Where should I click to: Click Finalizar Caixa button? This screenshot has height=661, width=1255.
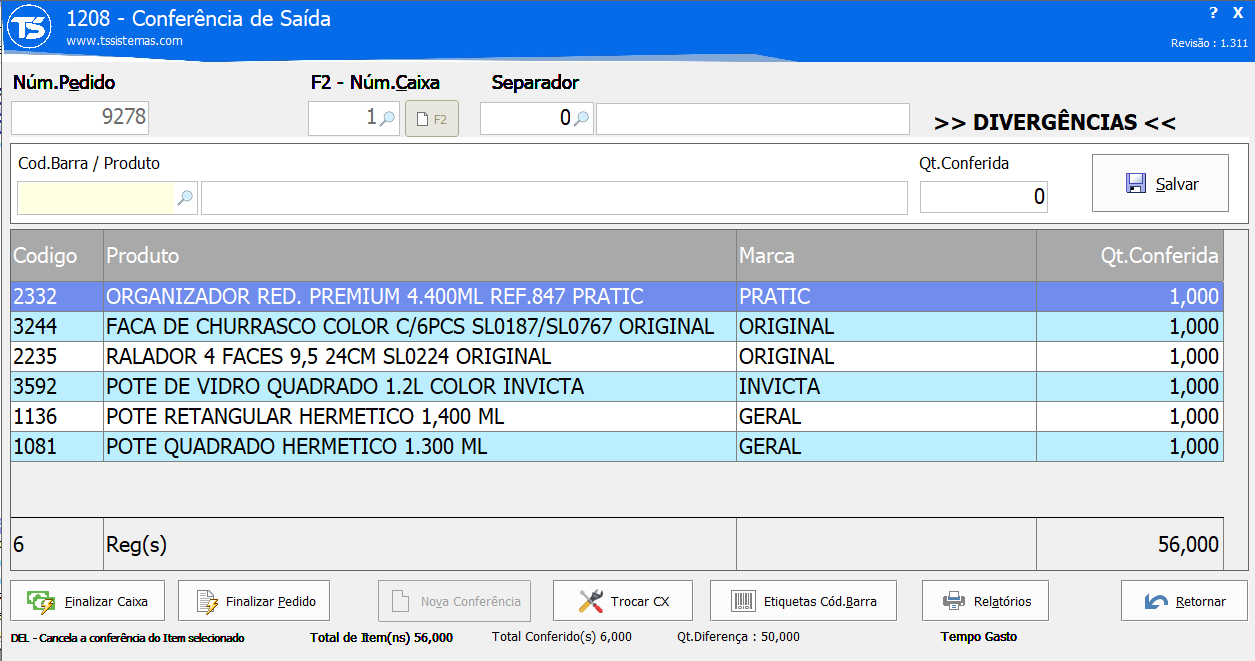tap(89, 601)
